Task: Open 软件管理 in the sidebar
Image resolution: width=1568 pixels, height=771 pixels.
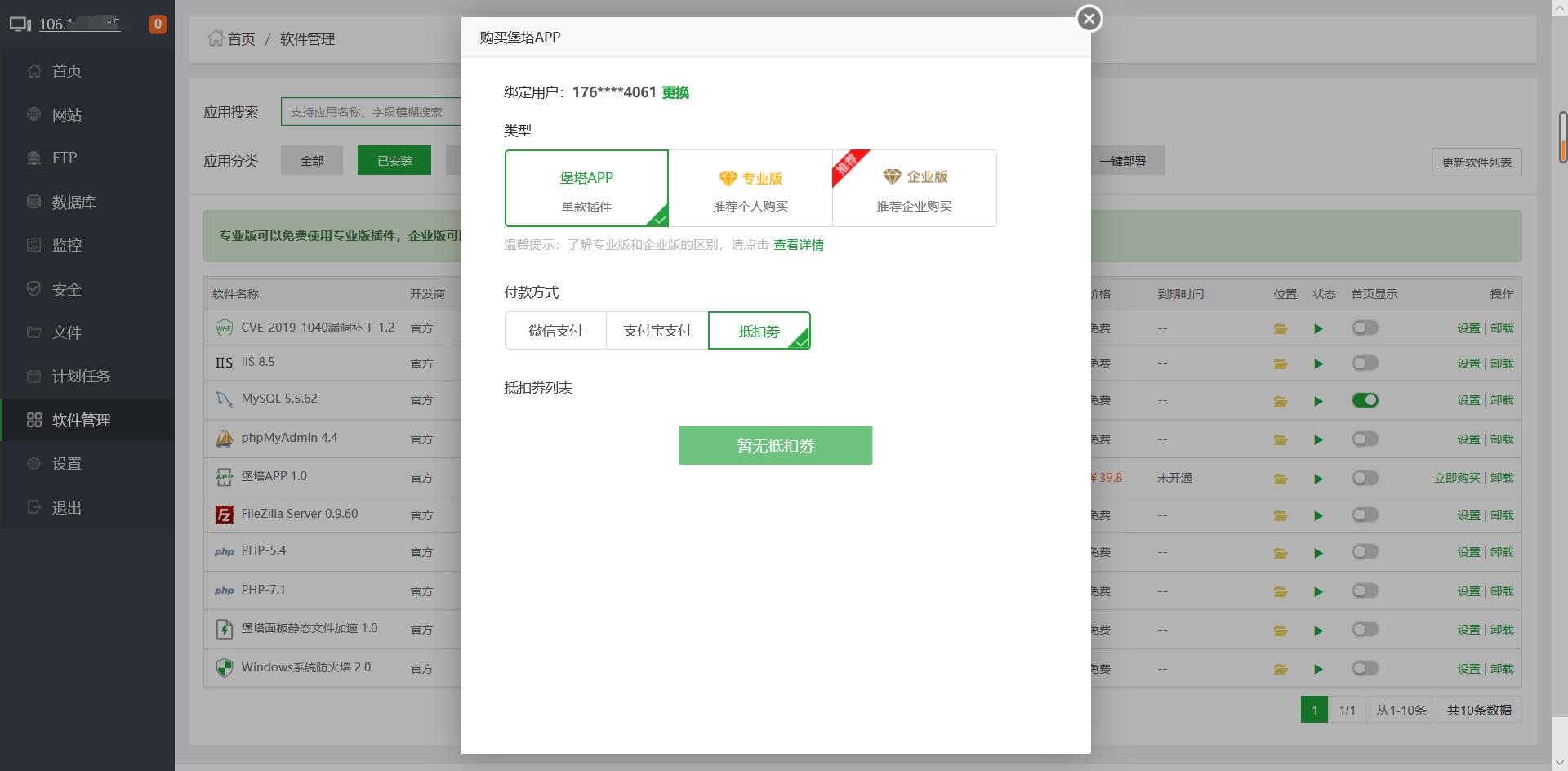Action: coord(87,420)
